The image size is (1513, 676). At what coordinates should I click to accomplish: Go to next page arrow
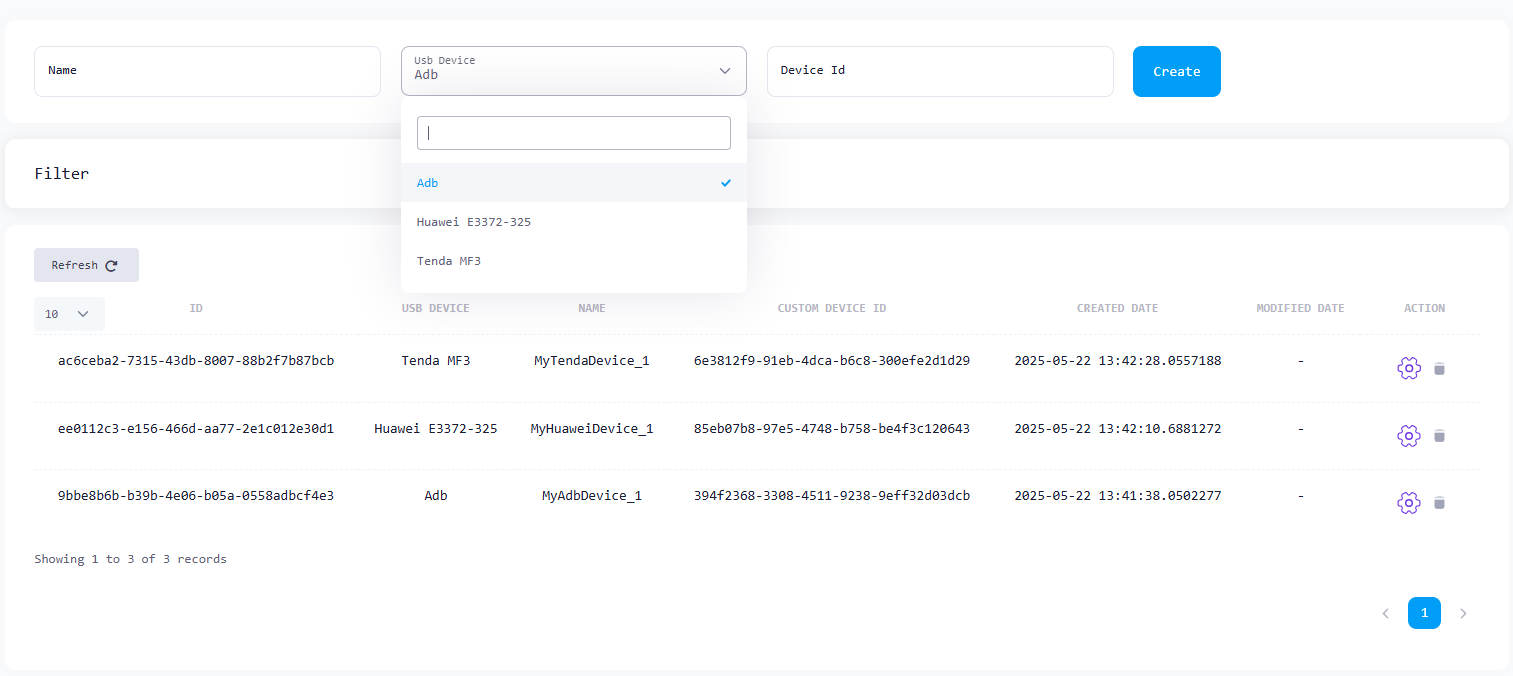[x=1463, y=613]
